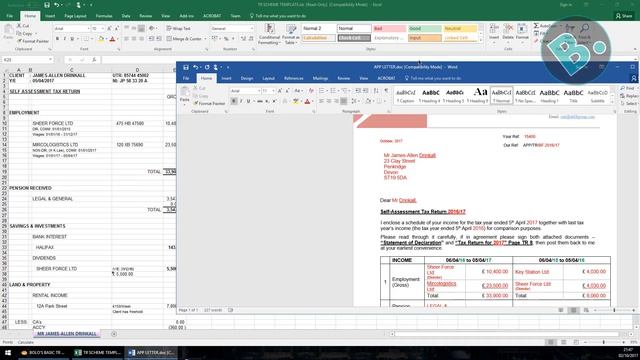The width and height of the screenshot is (640, 360).
Task: Open Excel number format General dropdown
Action: pyautogui.click(x=251, y=29)
